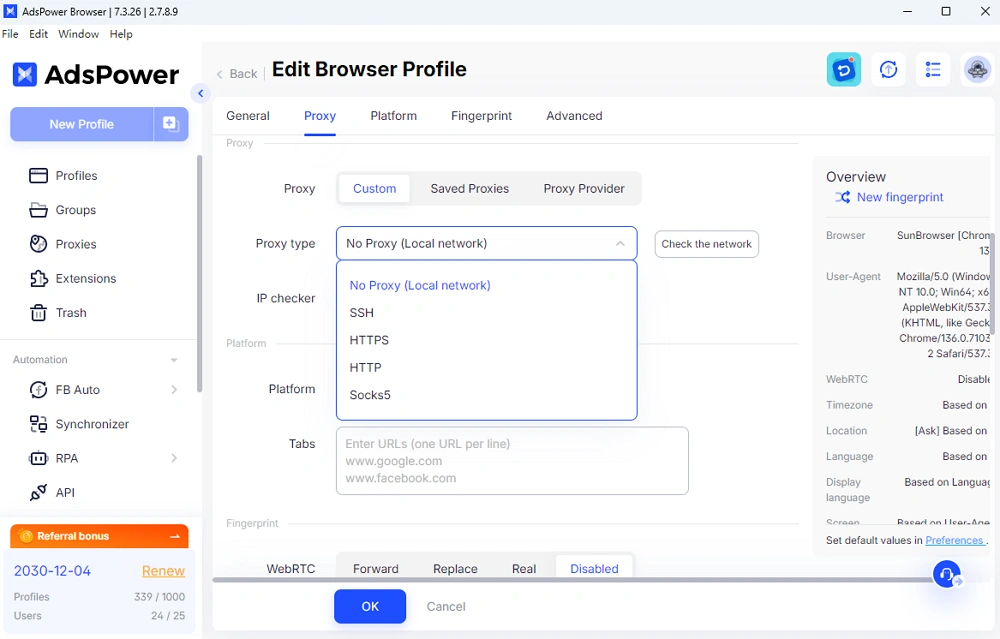Switch to the General tab
Image resolution: width=1000 pixels, height=639 pixels.
[x=247, y=116]
